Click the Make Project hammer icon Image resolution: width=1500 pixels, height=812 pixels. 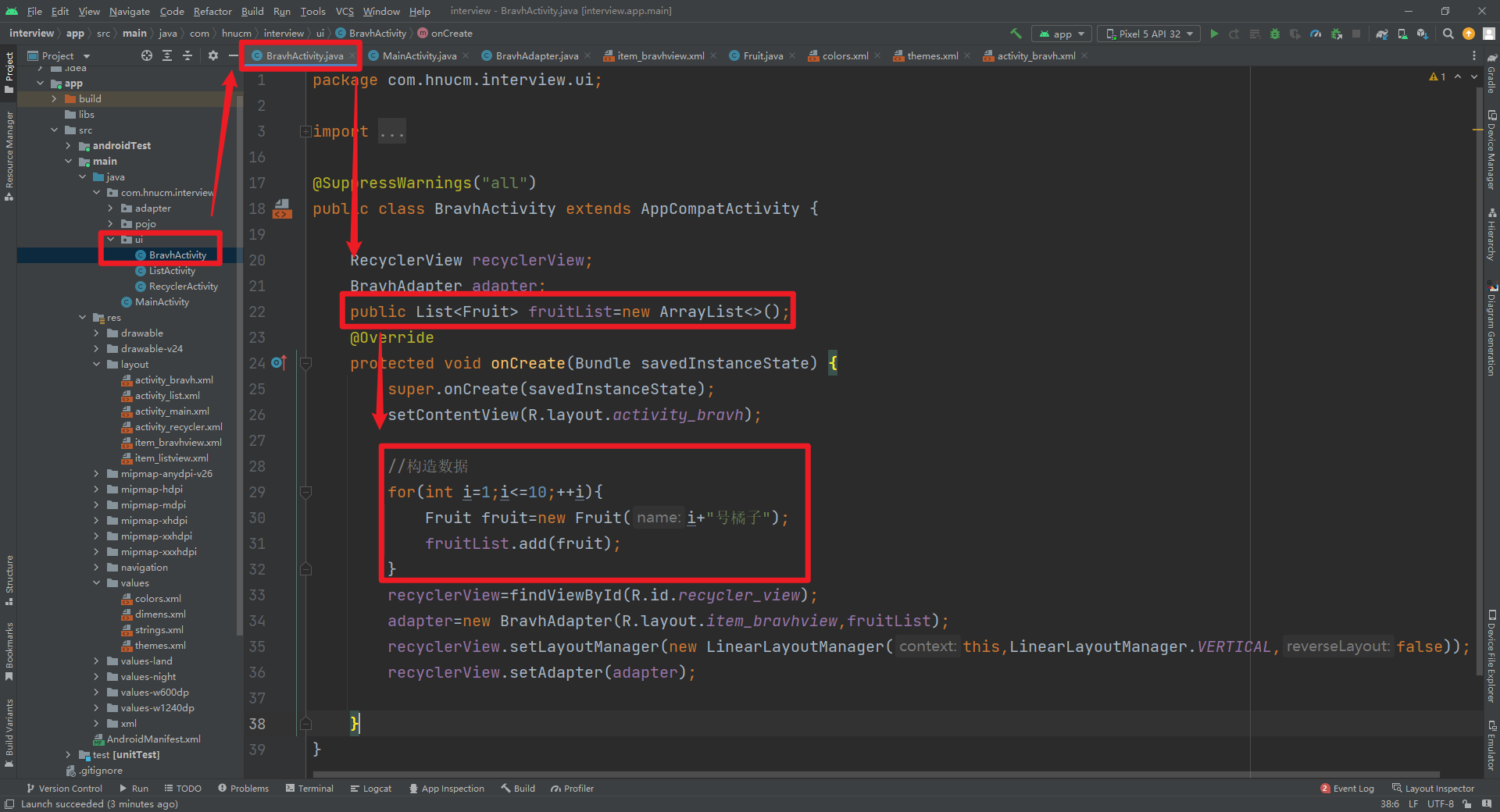[1016, 34]
